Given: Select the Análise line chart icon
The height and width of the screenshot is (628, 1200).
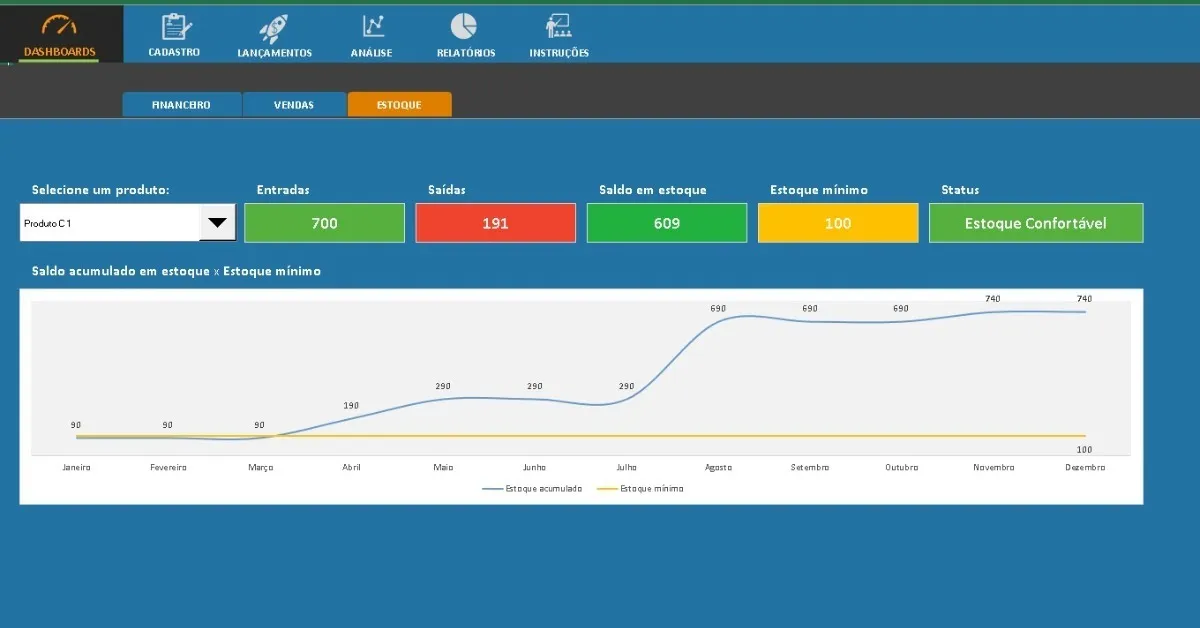Looking at the screenshot, I should tap(373, 27).
